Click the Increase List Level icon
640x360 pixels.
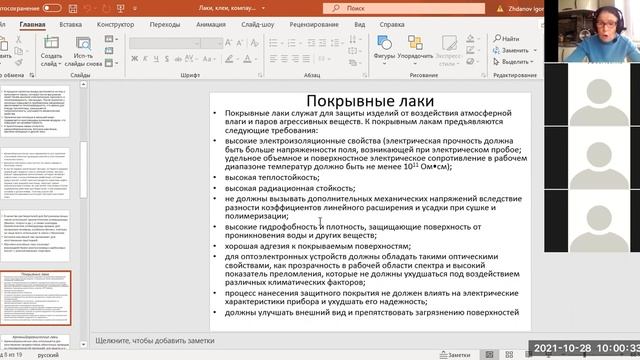click(x=322, y=43)
